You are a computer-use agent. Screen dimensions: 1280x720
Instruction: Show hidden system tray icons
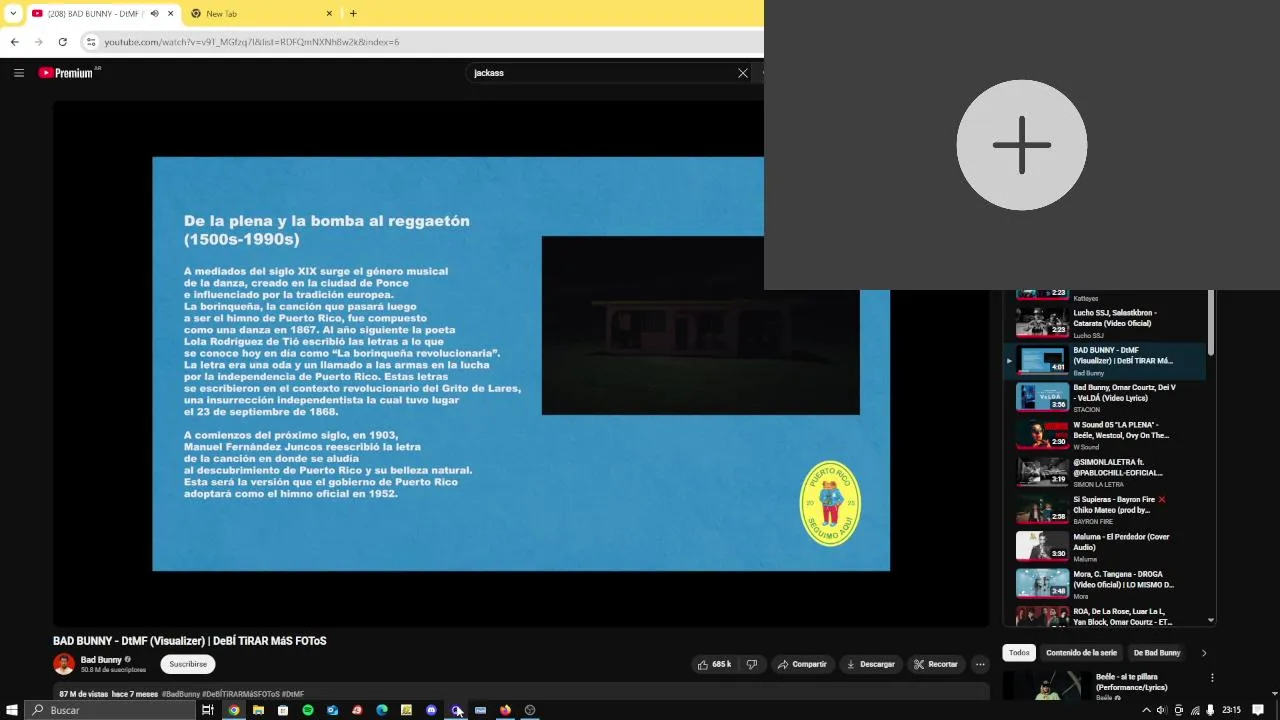1146,710
